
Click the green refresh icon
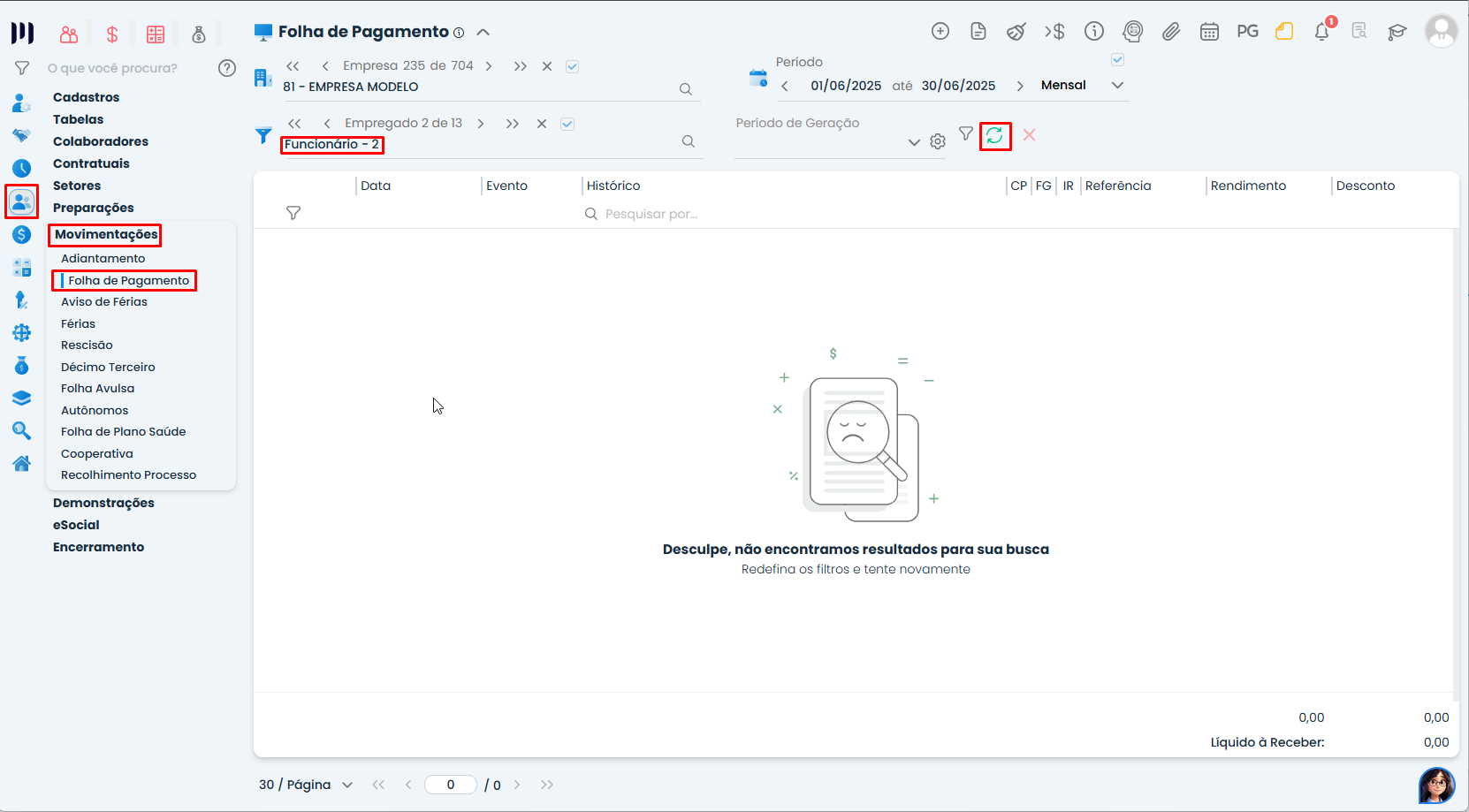tap(994, 136)
